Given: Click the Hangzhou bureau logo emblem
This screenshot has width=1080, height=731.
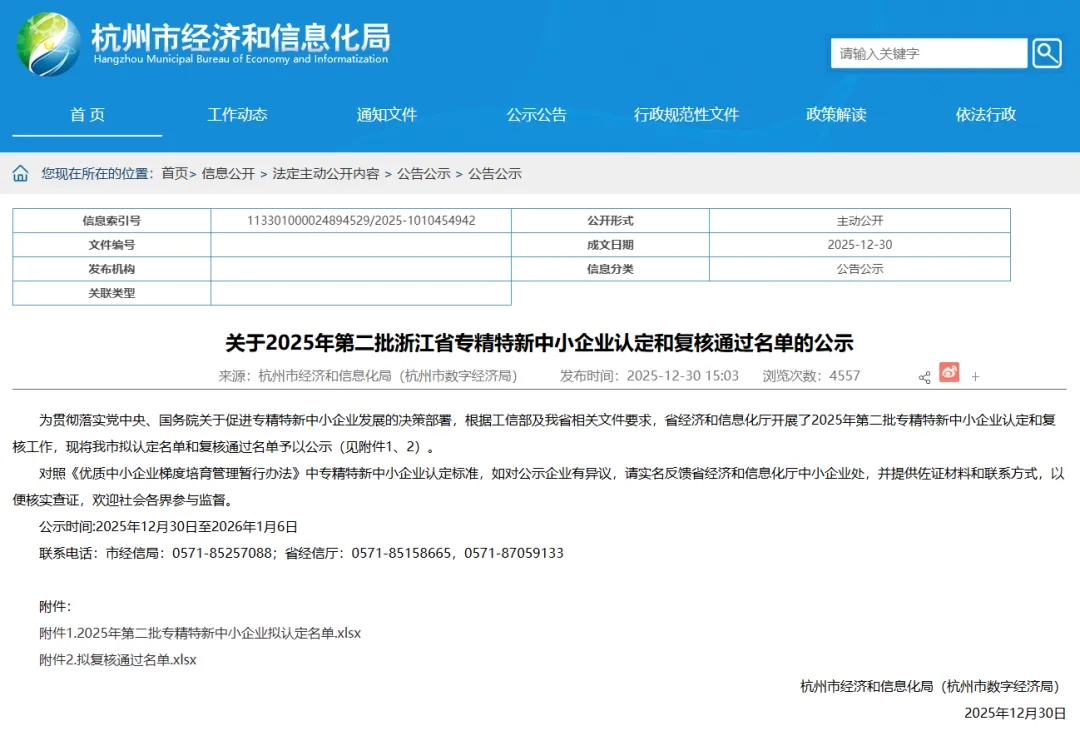Looking at the screenshot, I should [48, 45].
